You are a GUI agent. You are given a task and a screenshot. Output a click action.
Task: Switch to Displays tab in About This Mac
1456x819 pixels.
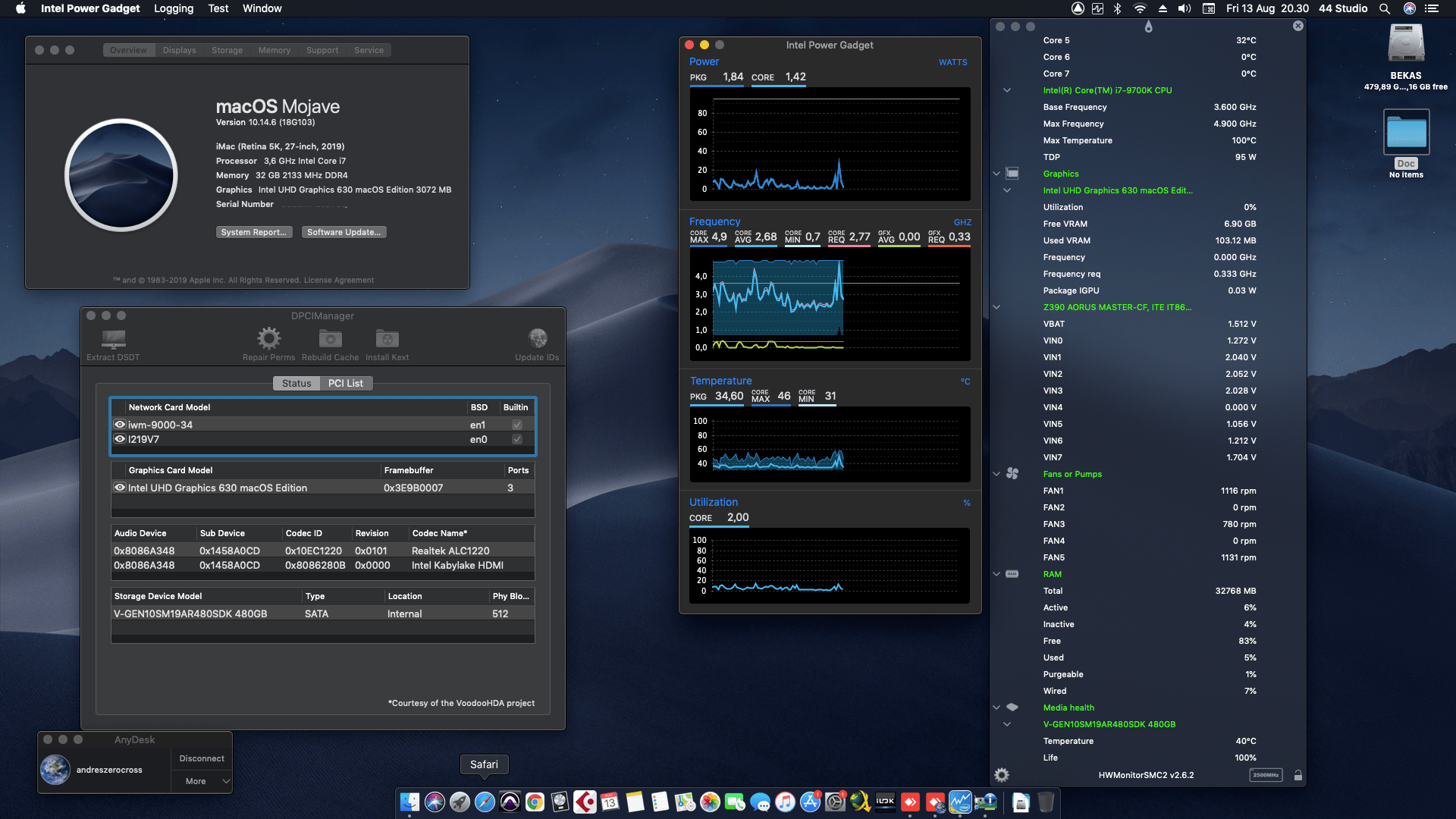click(180, 50)
